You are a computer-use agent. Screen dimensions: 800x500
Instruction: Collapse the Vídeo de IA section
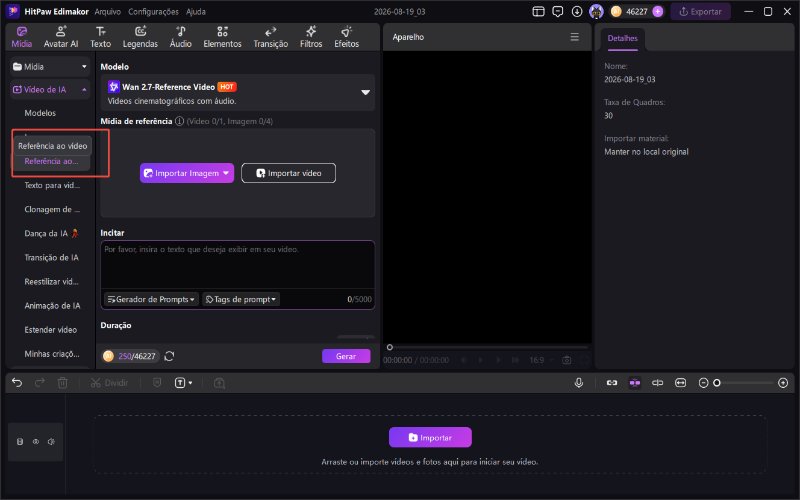click(50, 89)
